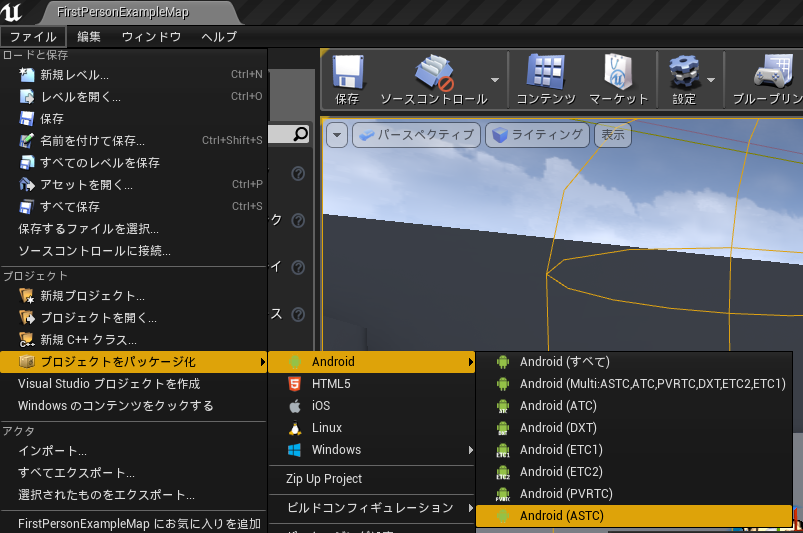
Task: Click ソースコントロールに接続... entry
Action: tap(134, 251)
